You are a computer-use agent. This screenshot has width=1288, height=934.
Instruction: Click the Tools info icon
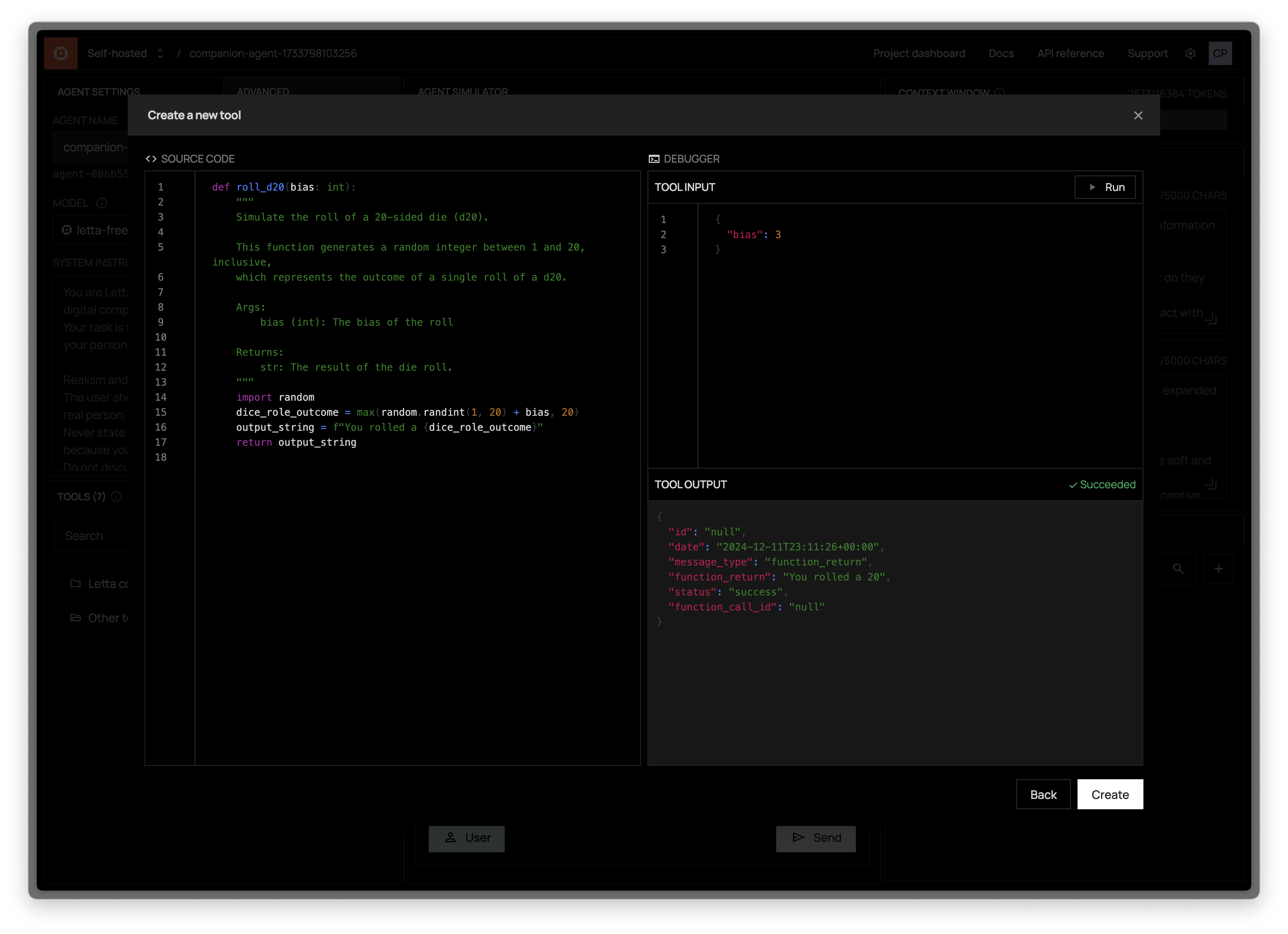(116, 497)
